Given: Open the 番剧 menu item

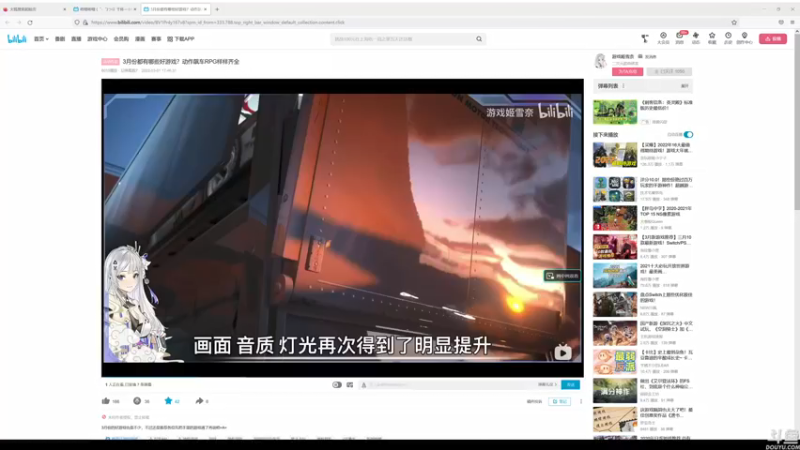Looking at the screenshot, I should click(60, 39).
